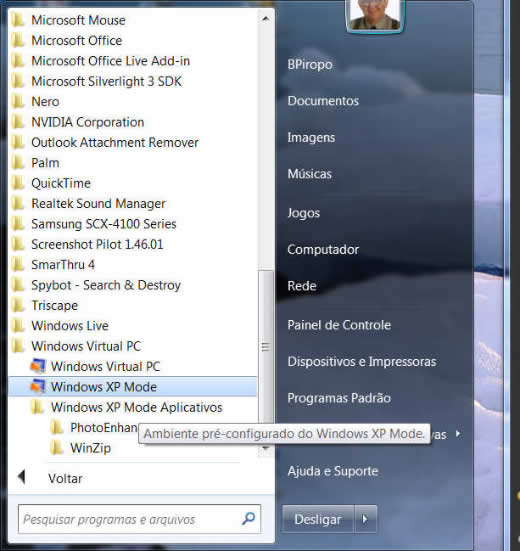
Task: Open Dispositivos e Impressoras
Action: 362,362
